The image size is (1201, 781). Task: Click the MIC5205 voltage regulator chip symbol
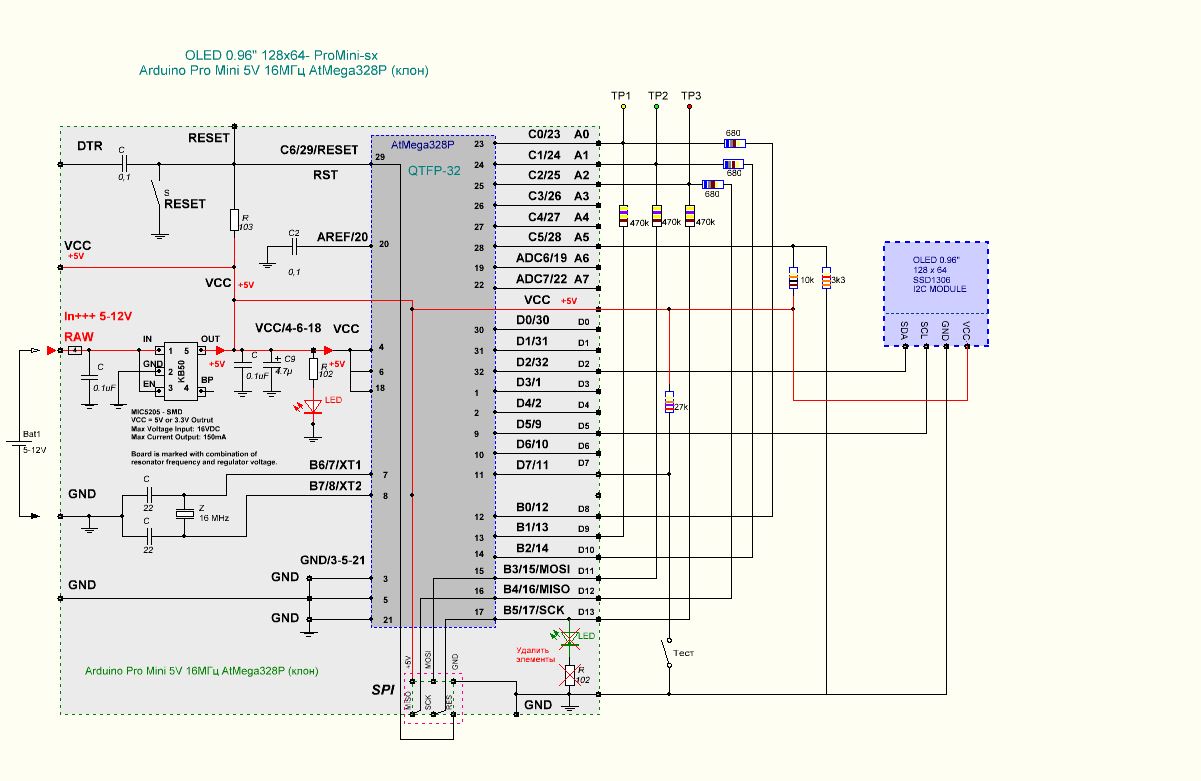[181, 366]
